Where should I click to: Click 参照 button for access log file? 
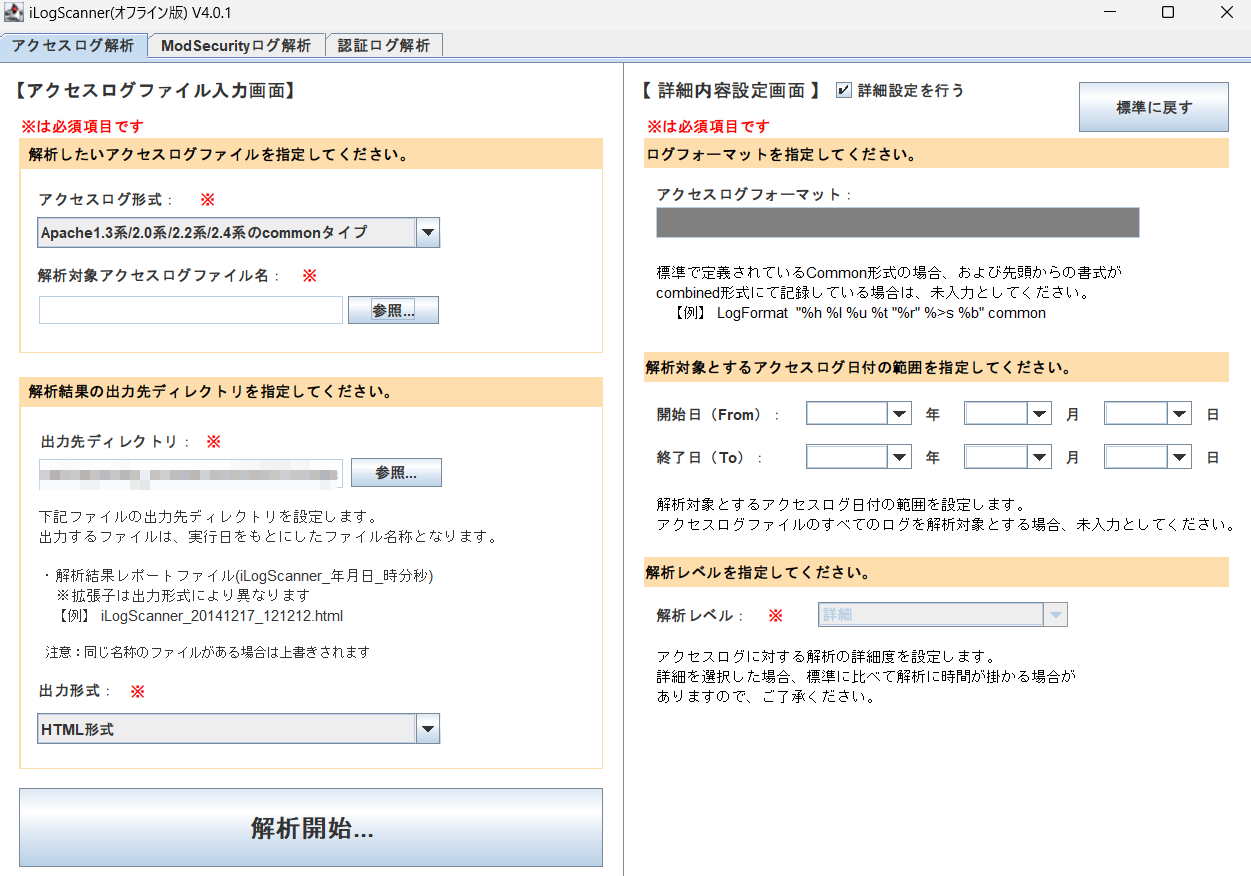click(x=393, y=311)
